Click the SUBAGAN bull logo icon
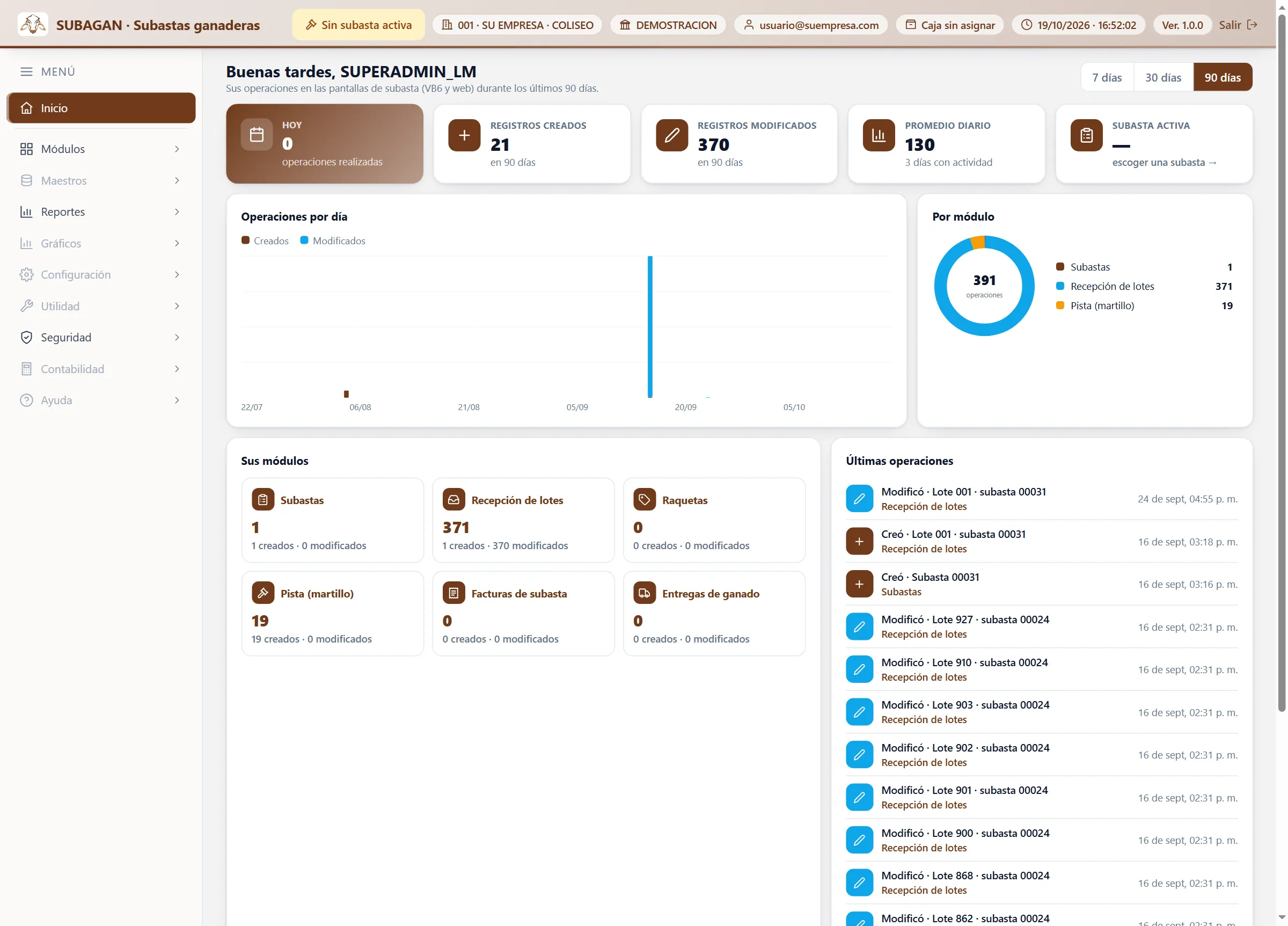Viewport: 1288px width, 926px height. (33, 25)
